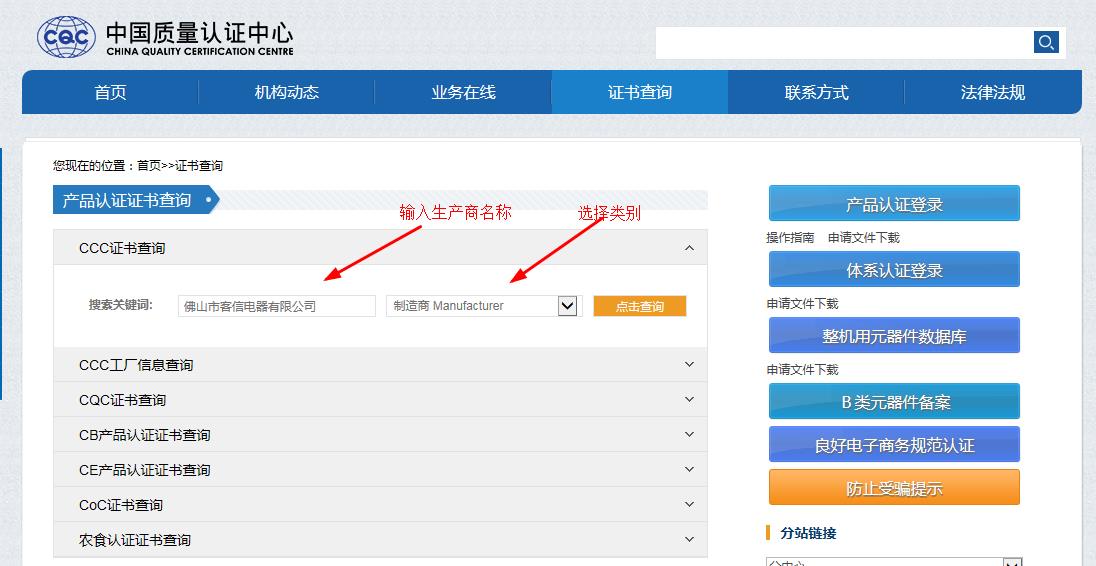The height and width of the screenshot is (566, 1096).
Task: Open 申请文件下载 link under 整机用元器件数据库
Action: point(802,369)
